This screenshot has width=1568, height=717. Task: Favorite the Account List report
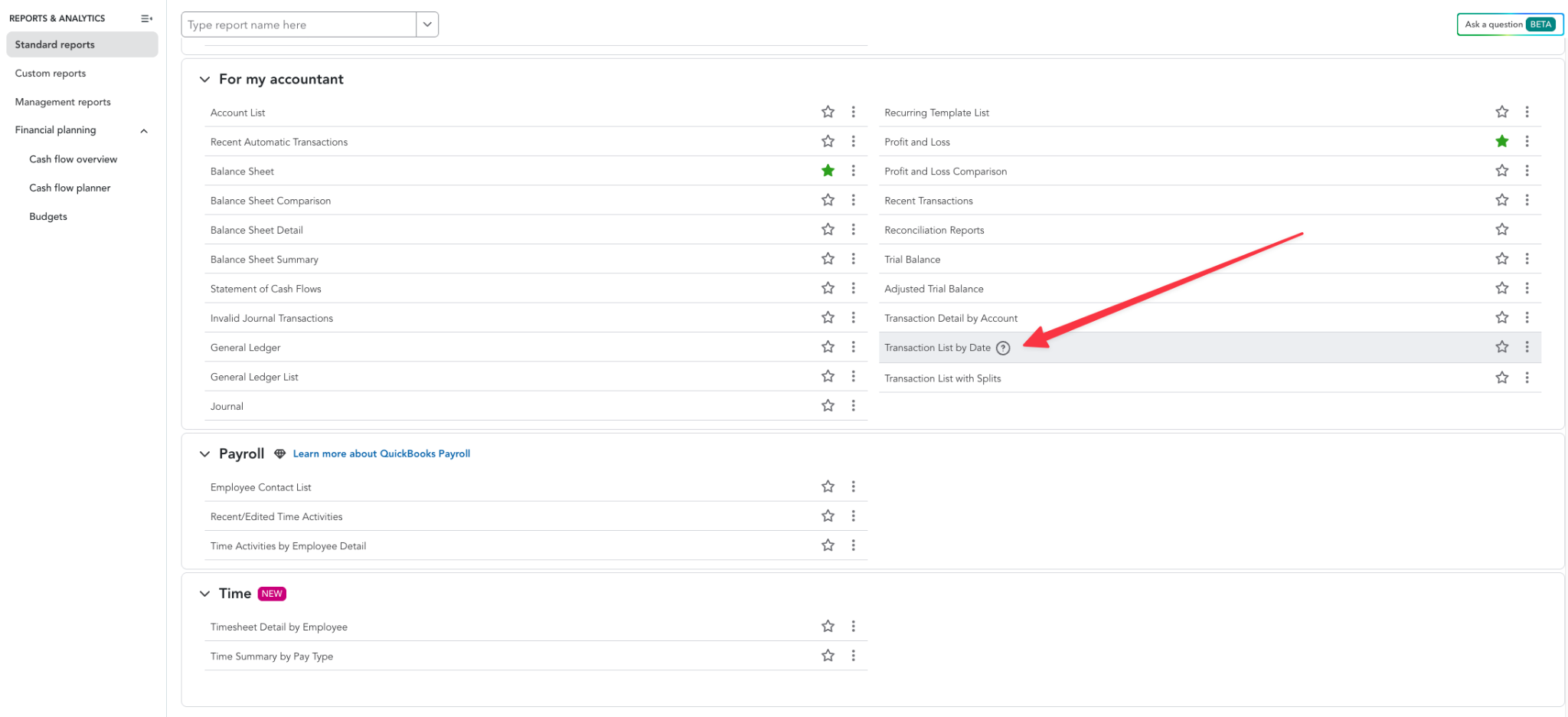point(828,112)
